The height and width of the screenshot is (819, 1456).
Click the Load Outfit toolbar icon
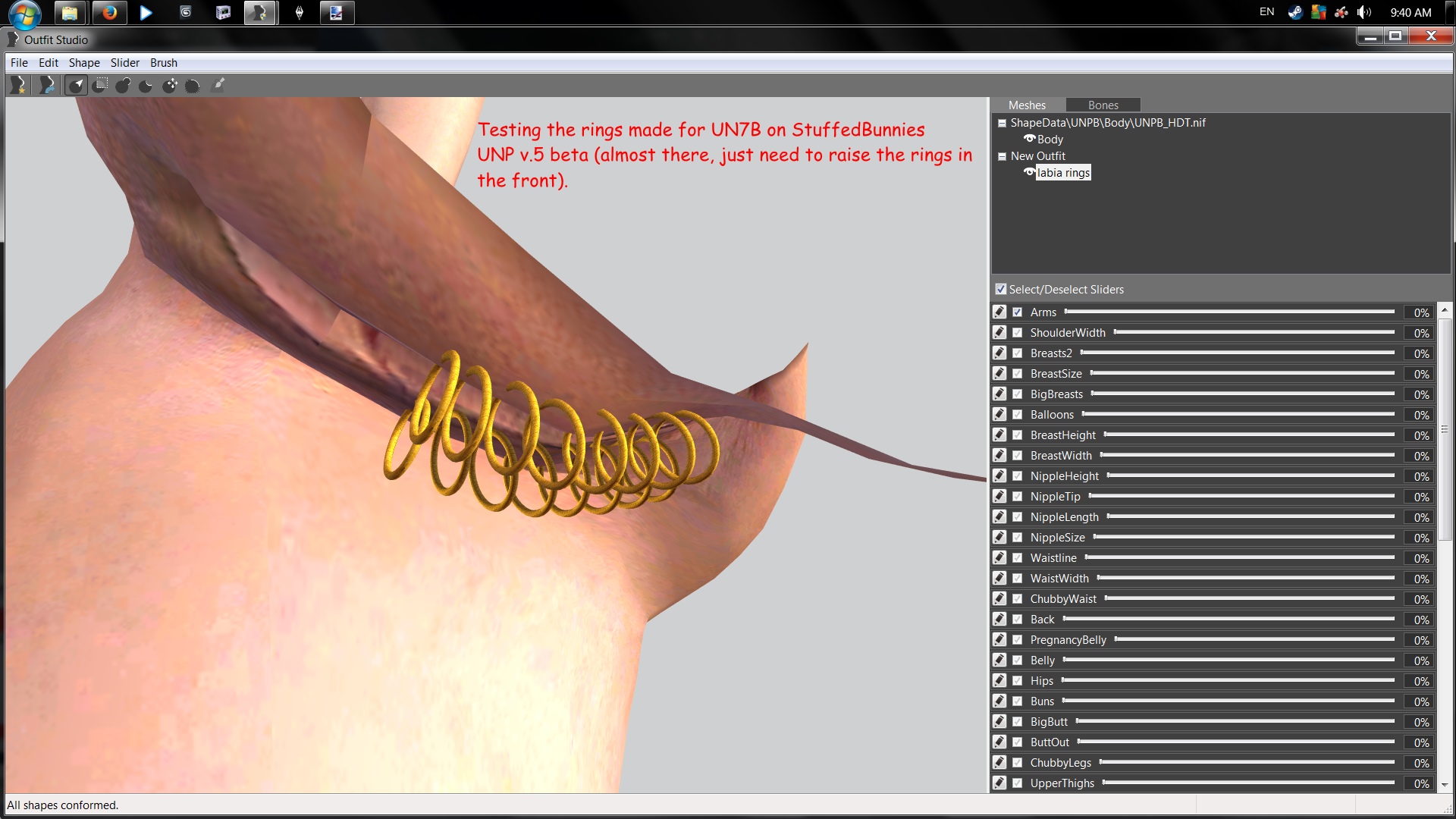[x=47, y=86]
